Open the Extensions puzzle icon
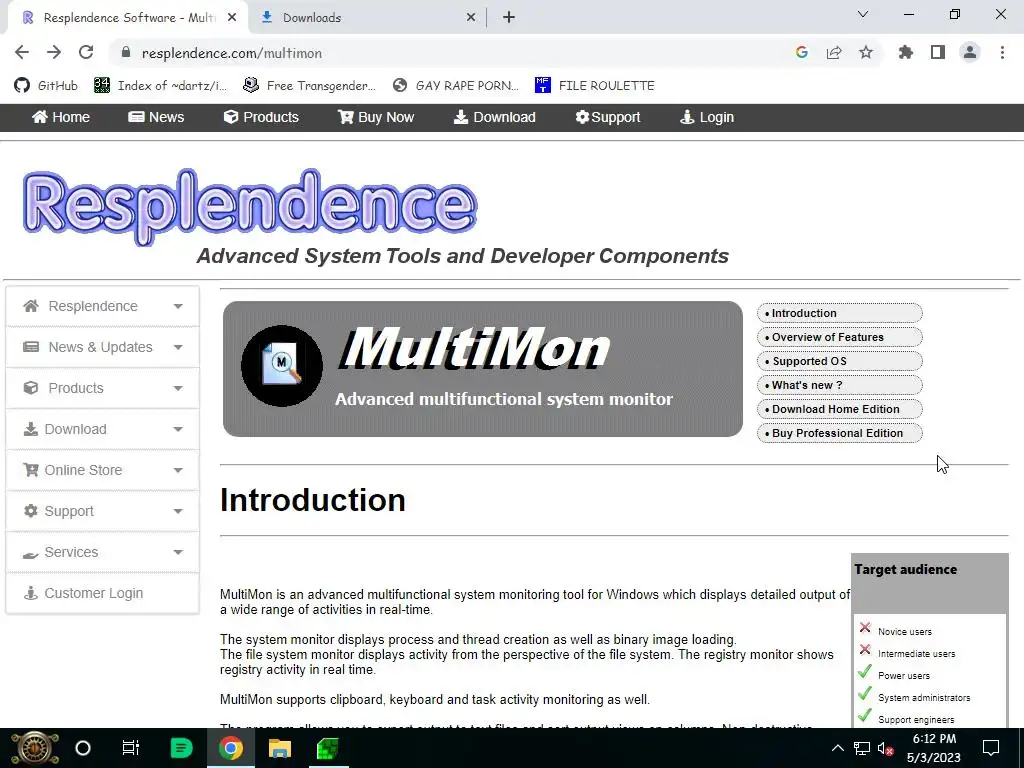The width and height of the screenshot is (1024, 768). (x=906, y=53)
